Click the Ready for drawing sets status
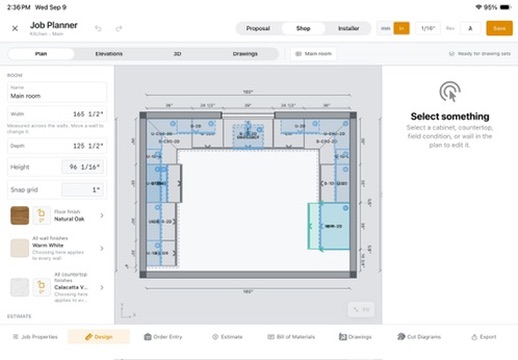 click(x=480, y=54)
